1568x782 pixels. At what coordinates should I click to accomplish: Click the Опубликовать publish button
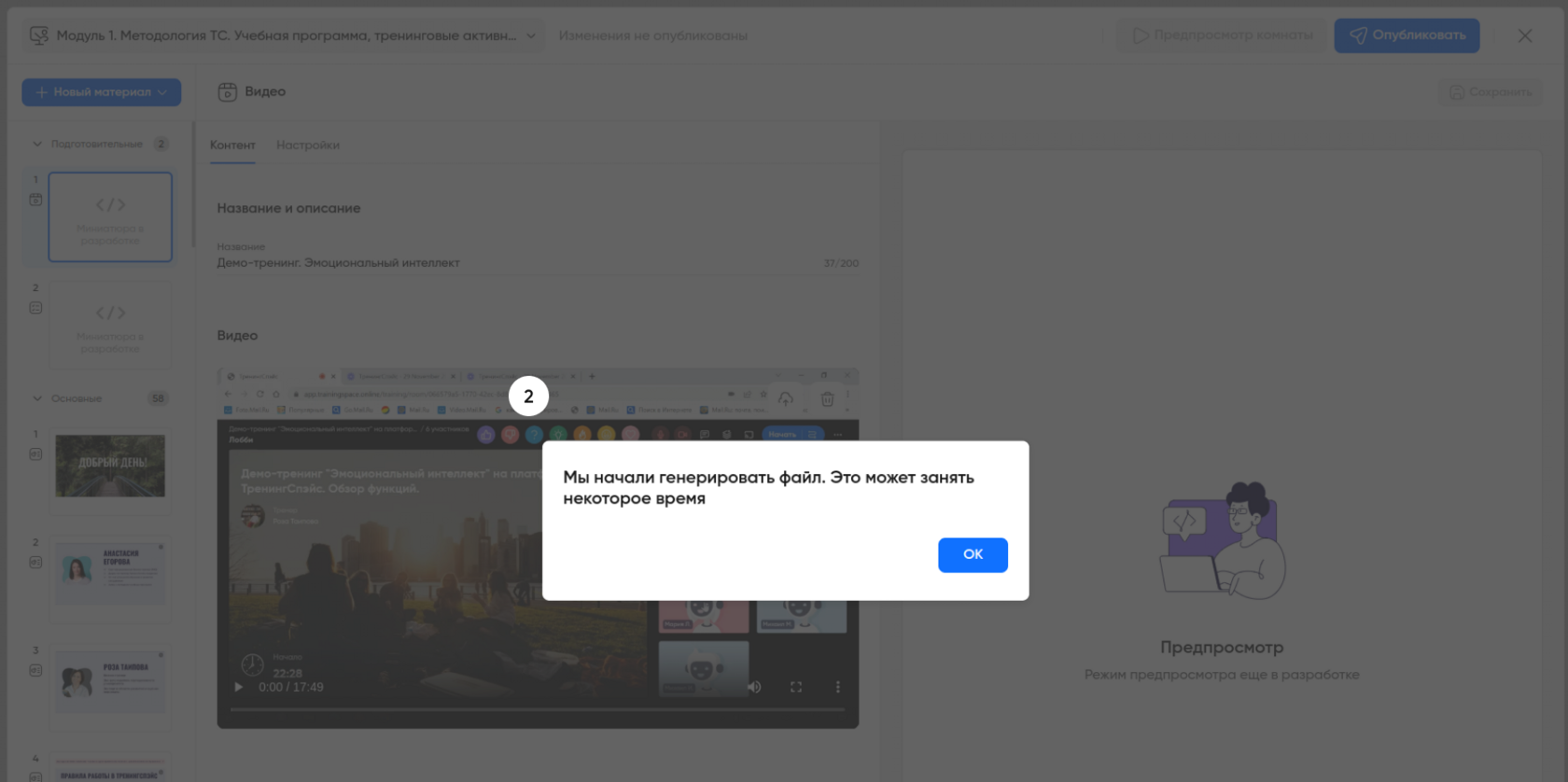(1407, 35)
